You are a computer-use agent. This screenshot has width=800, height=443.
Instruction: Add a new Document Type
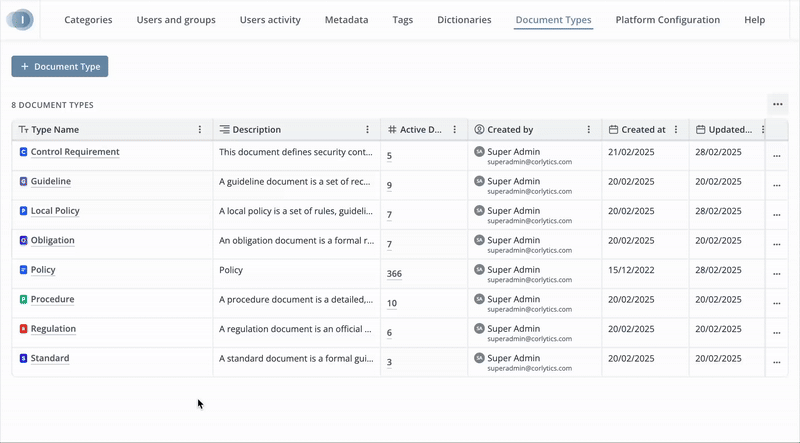[x=60, y=66]
